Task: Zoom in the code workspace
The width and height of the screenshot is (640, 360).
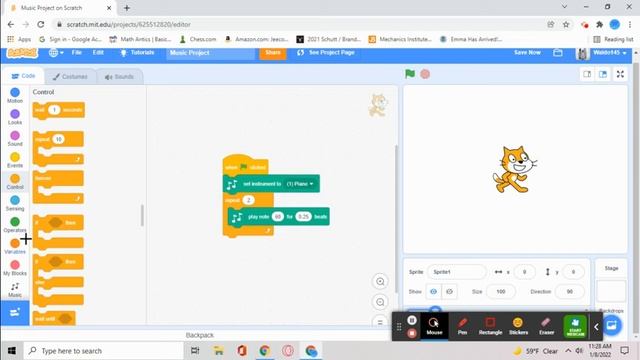Action: (x=380, y=282)
